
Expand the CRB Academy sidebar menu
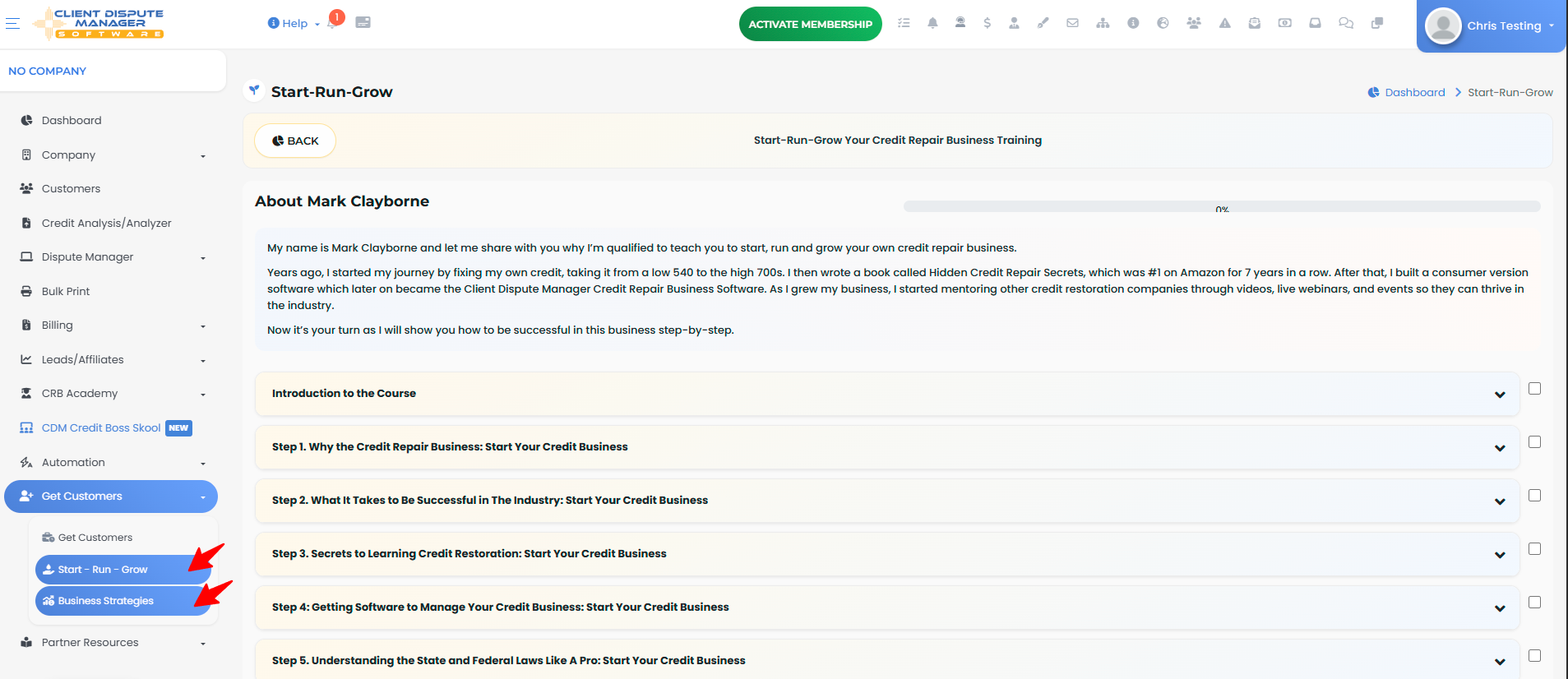113,393
